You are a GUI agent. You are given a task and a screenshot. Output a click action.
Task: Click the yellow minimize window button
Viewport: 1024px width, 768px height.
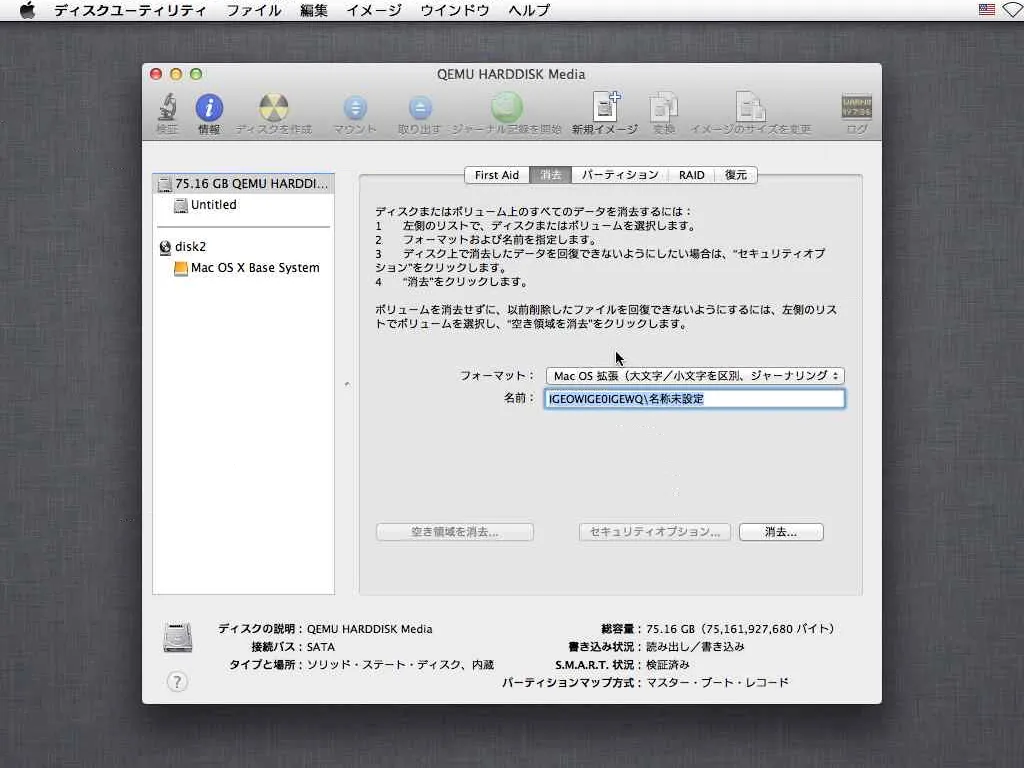click(176, 74)
